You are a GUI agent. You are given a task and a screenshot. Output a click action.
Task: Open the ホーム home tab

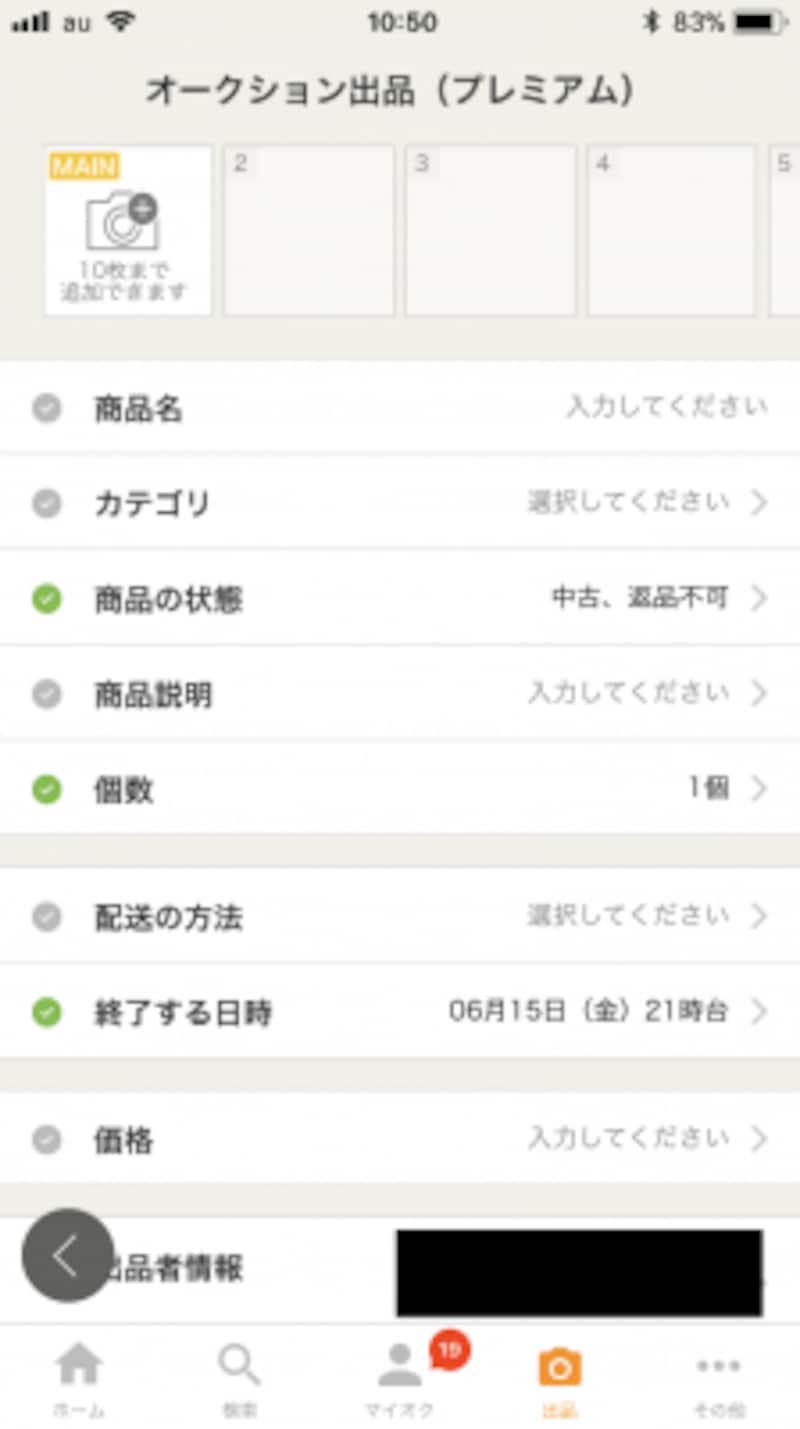pyautogui.click(x=79, y=1377)
